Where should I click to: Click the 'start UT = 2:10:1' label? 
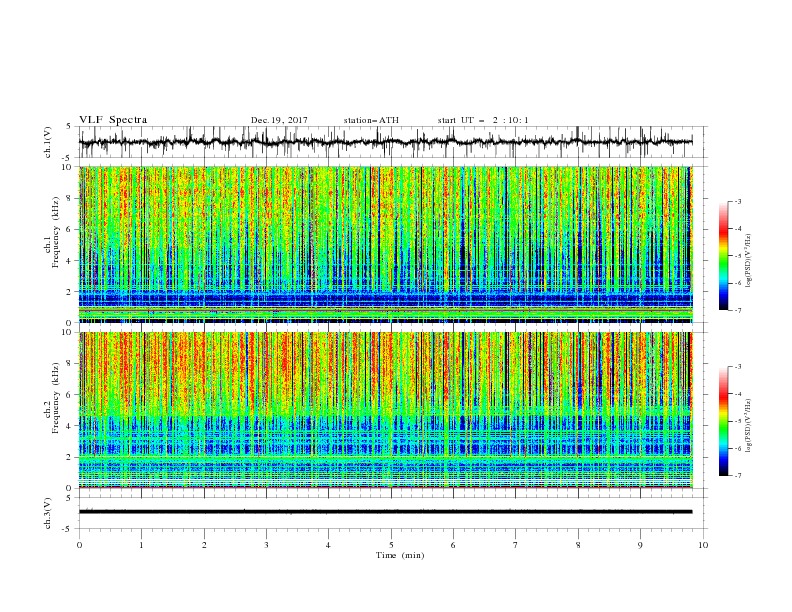(x=482, y=120)
